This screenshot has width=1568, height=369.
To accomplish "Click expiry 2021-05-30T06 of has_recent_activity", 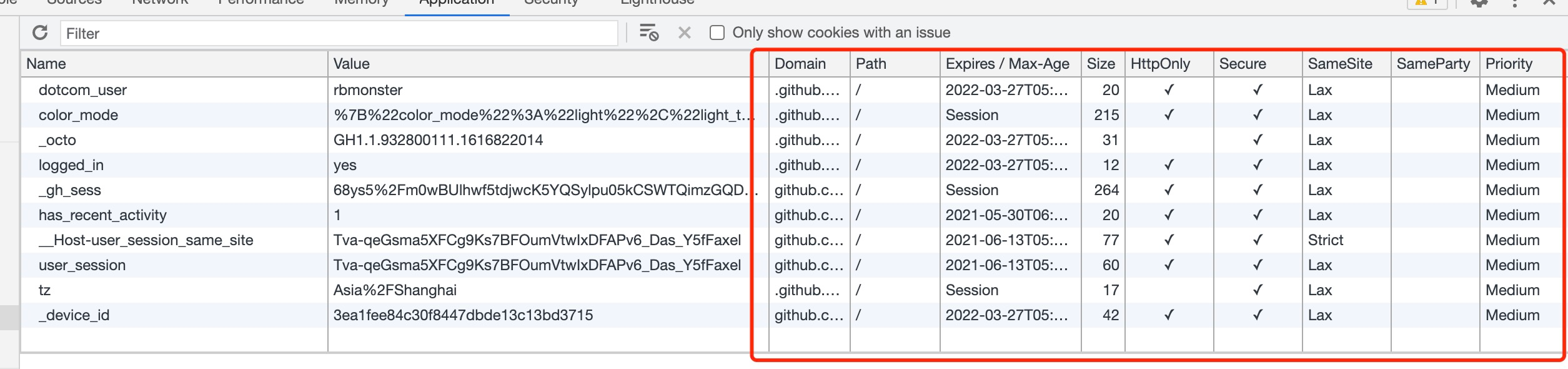I will 1006,215.
